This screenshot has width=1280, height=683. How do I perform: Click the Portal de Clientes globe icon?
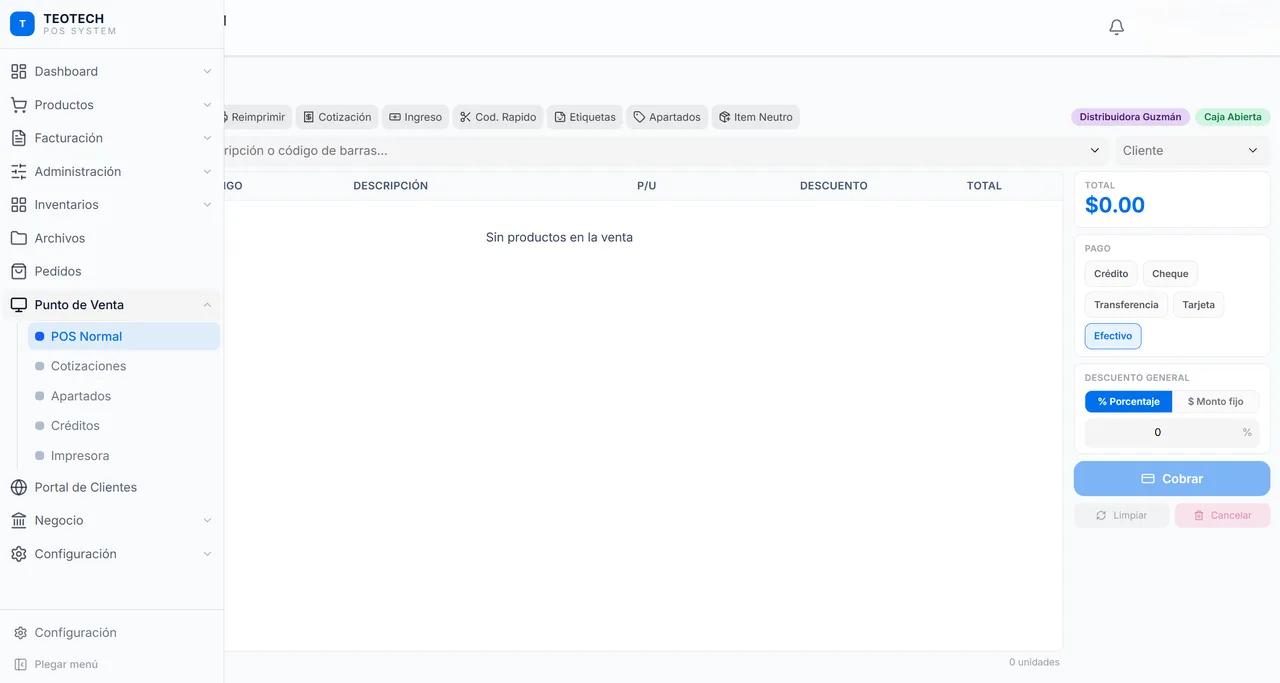18,487
